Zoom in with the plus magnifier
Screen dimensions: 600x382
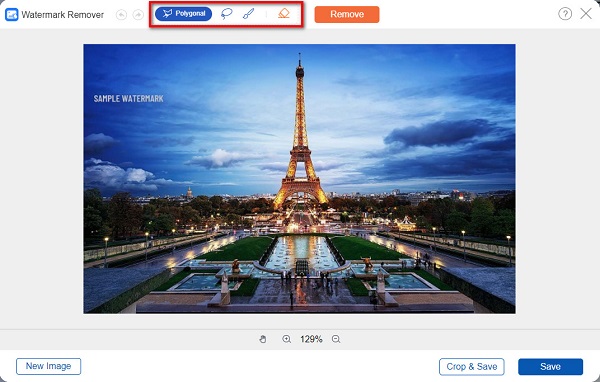coord(287,339)
